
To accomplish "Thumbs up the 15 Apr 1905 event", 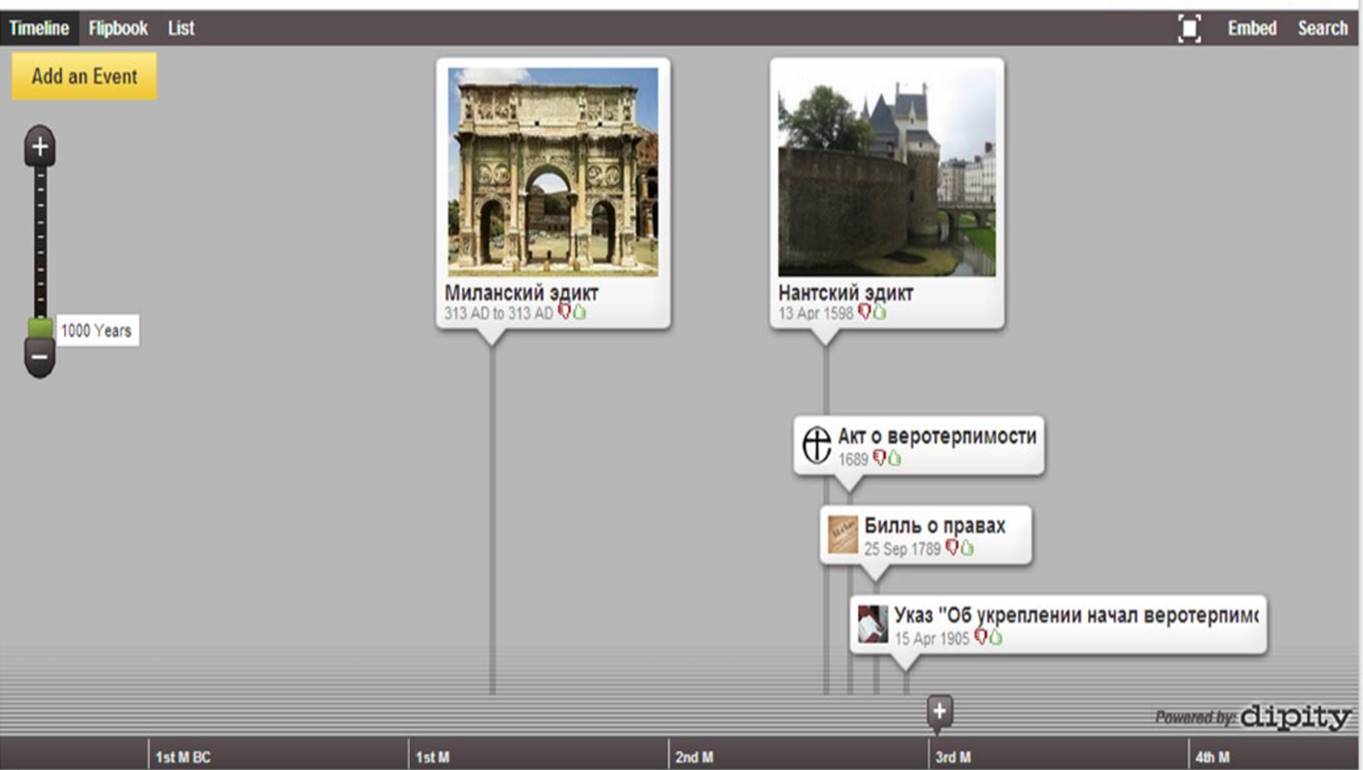I will click(996, 638).
